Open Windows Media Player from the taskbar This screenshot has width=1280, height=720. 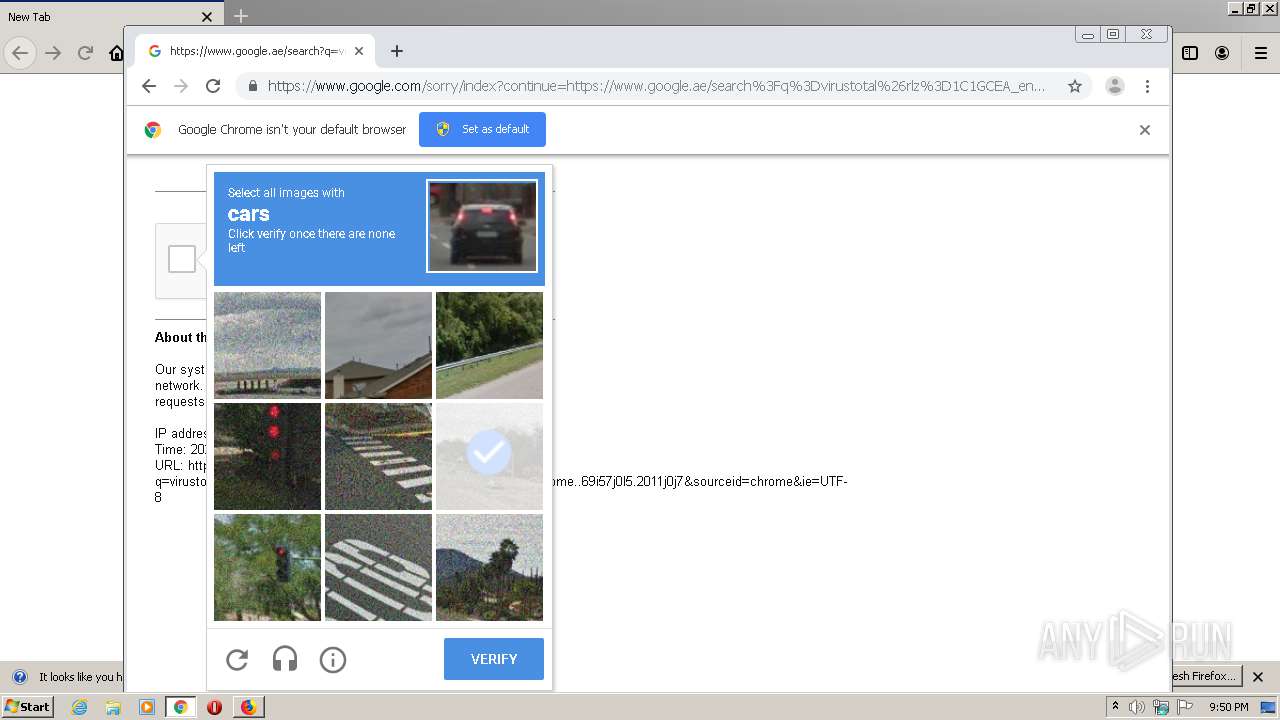[147, 707]
